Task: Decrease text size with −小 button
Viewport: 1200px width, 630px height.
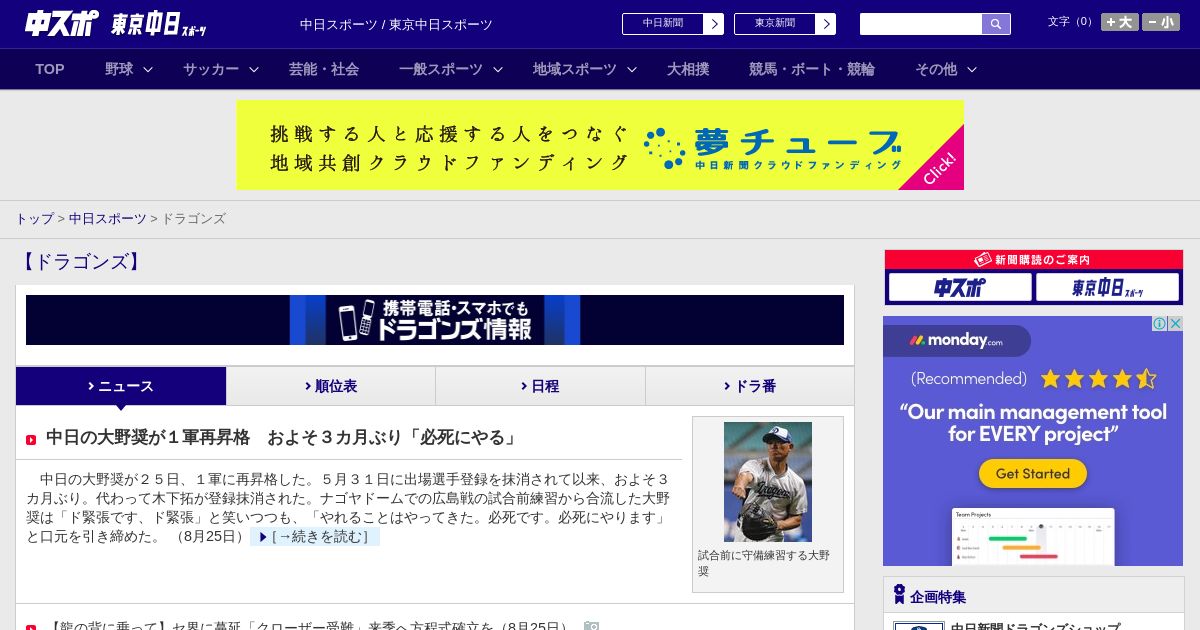Action: point(1161,22)
